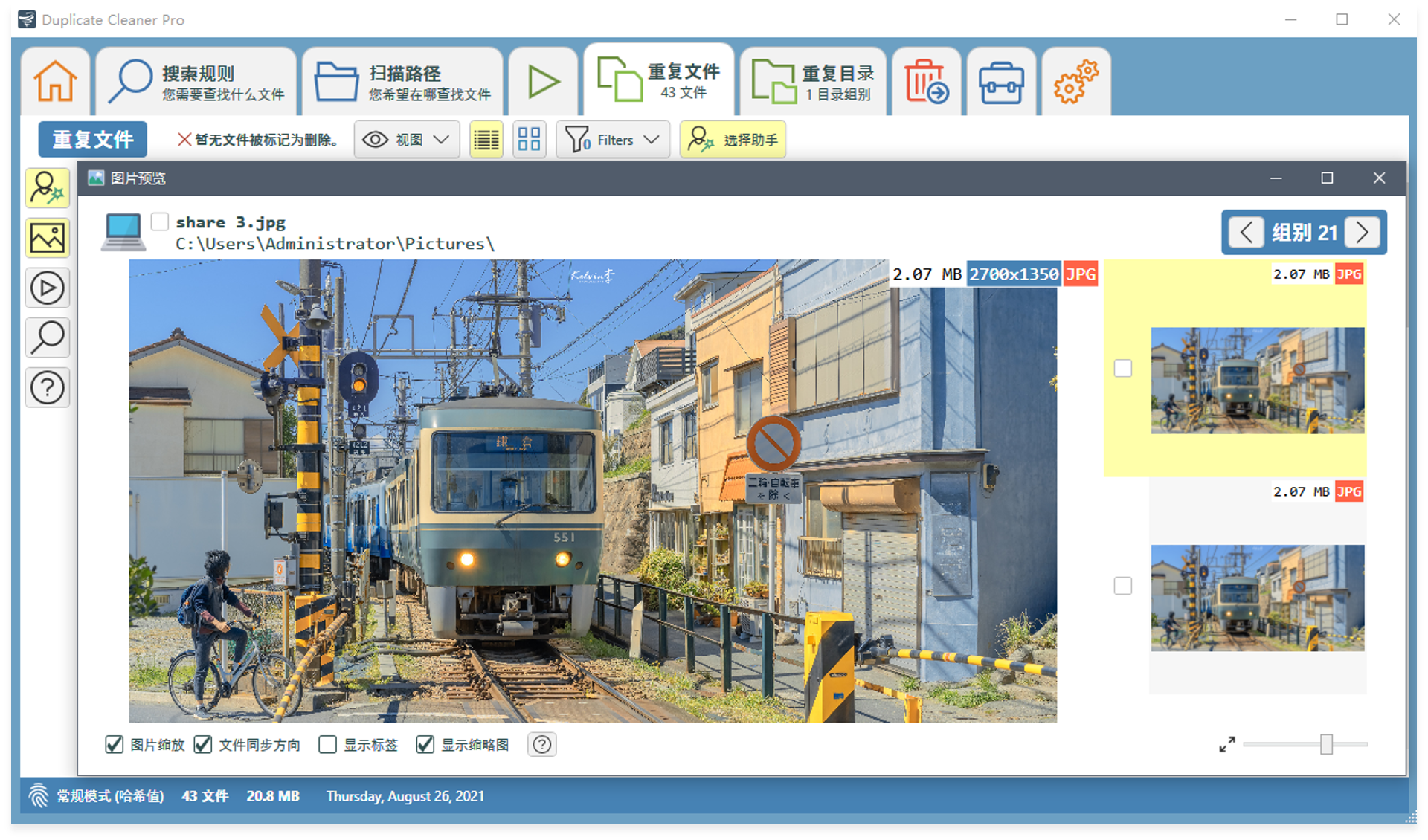Click the C:\Users\Administrator\Pictures\ path text
This screenshot has height=840, width=1428.
click(335, 244)
